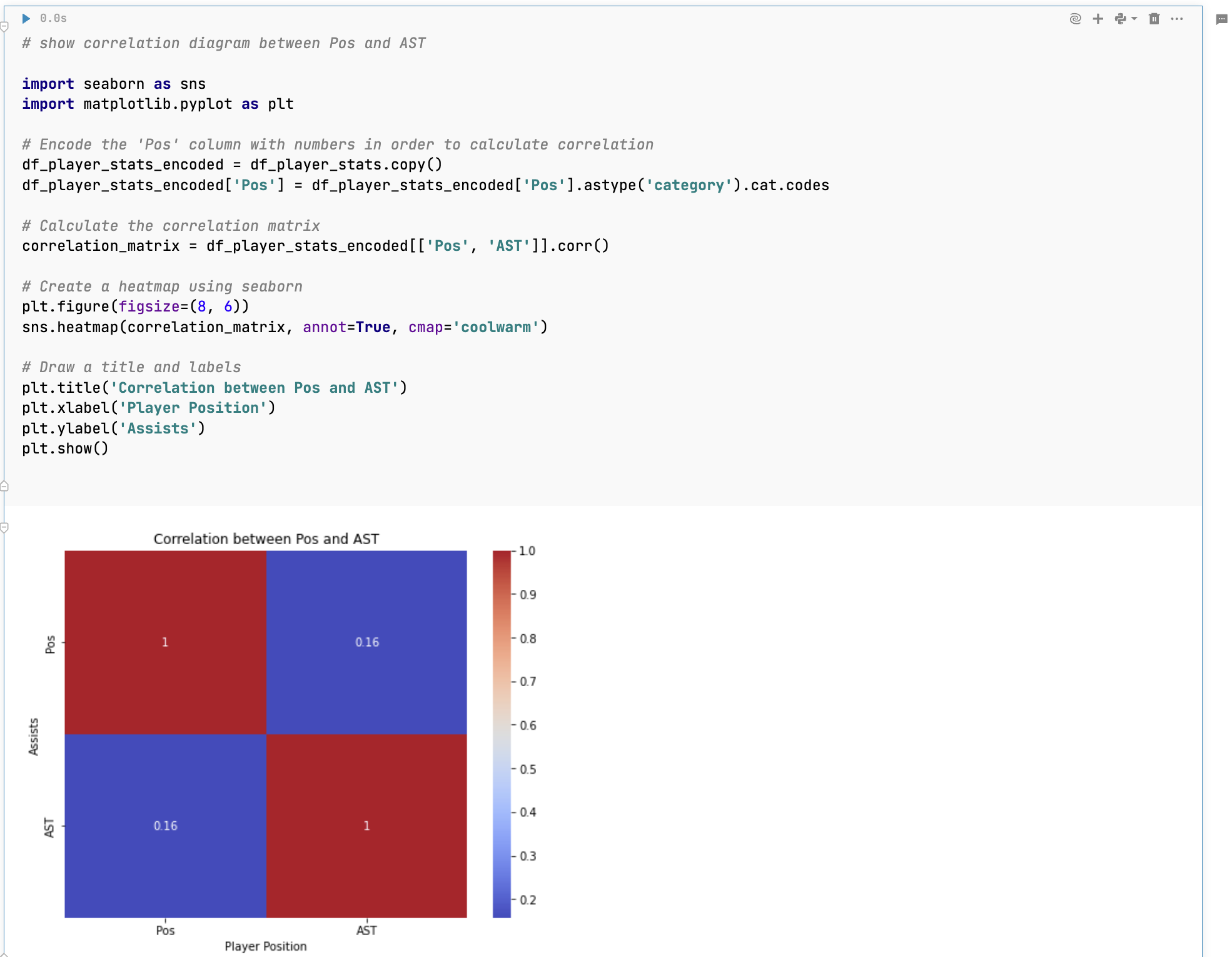Insert a new cell with the plus icon
Screen dimensions: 1232x957
1098,18
